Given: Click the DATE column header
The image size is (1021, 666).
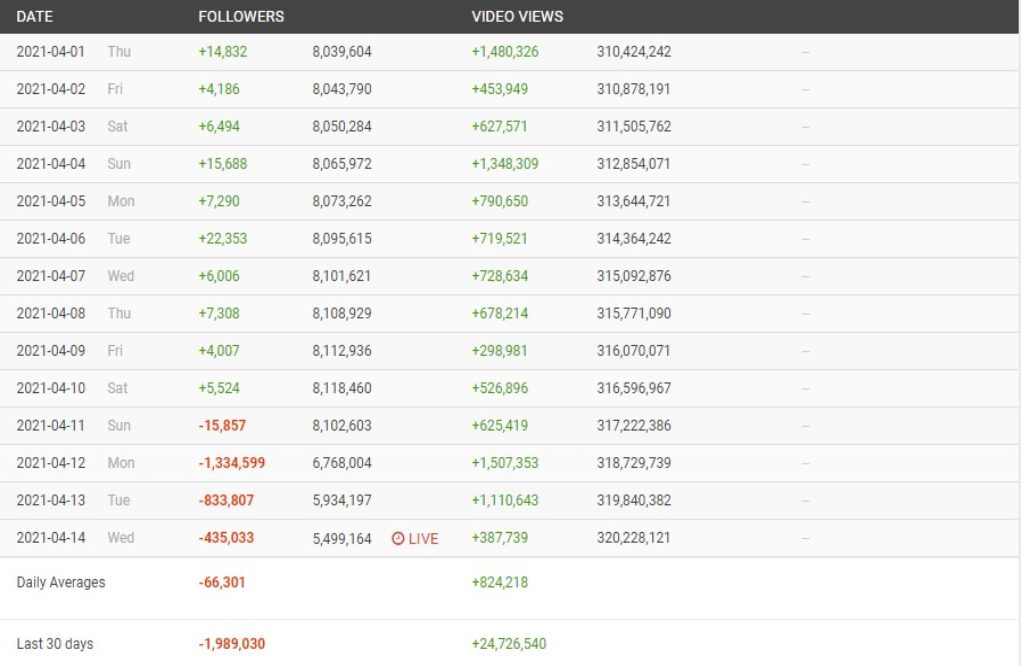Looking at the screenshot, I should (35, 16).
